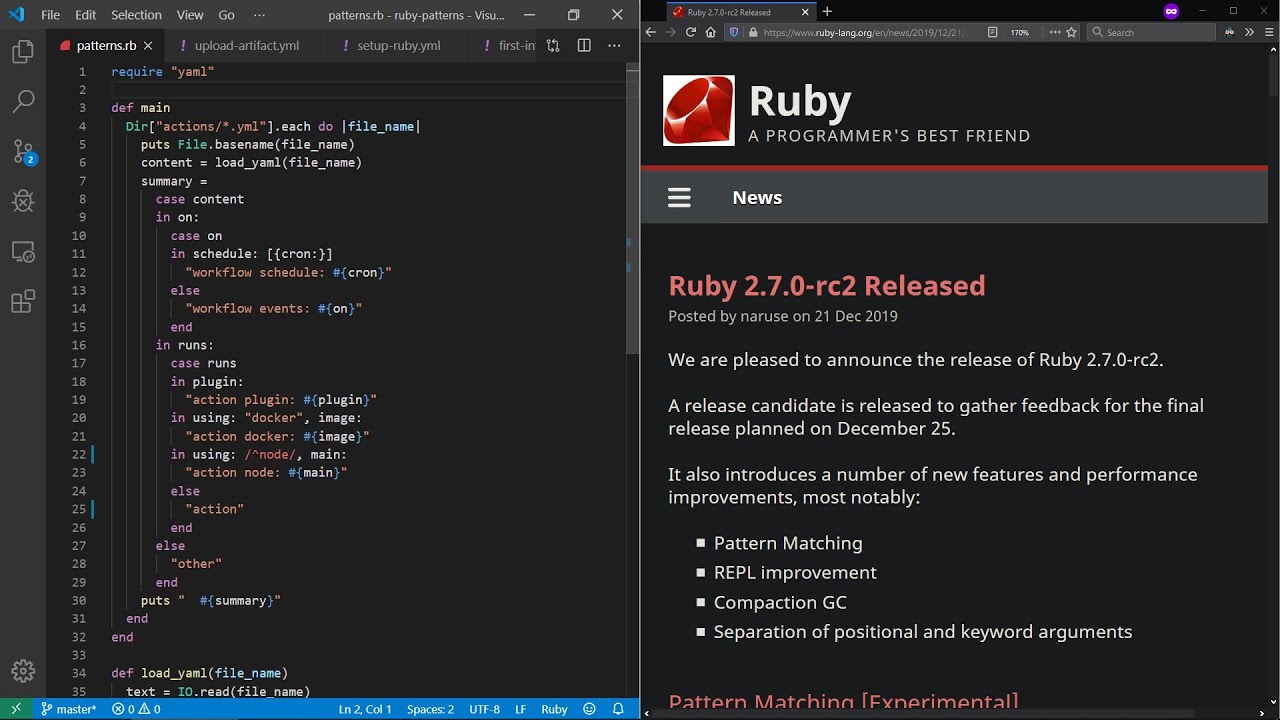Image resolution: width=1280 pixels, height=720 pixels.
Task: Click the Firefox Search box
Action: [1151, 32]
